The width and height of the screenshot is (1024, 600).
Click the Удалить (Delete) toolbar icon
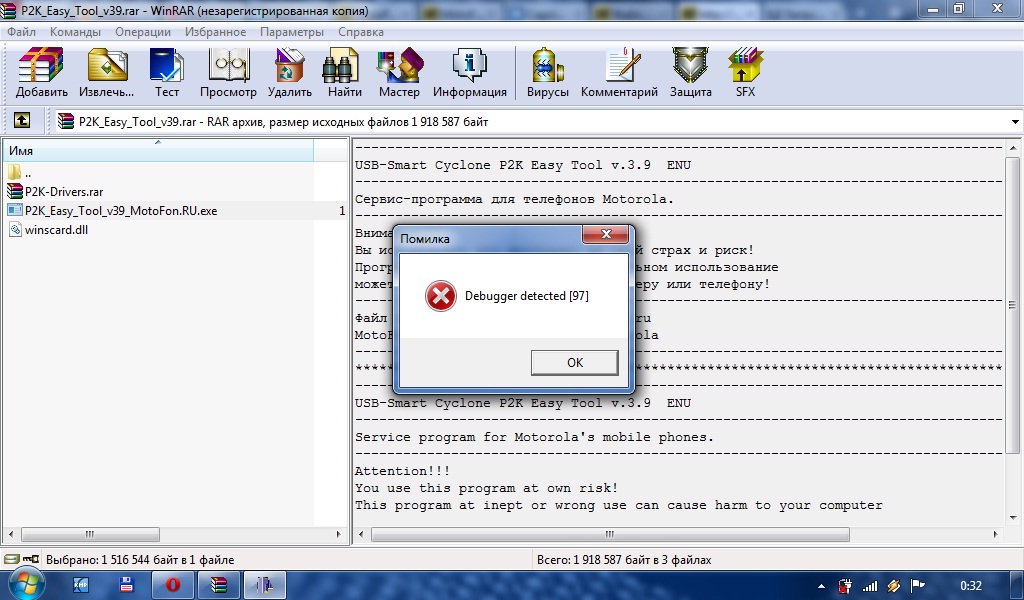(289, 72)
